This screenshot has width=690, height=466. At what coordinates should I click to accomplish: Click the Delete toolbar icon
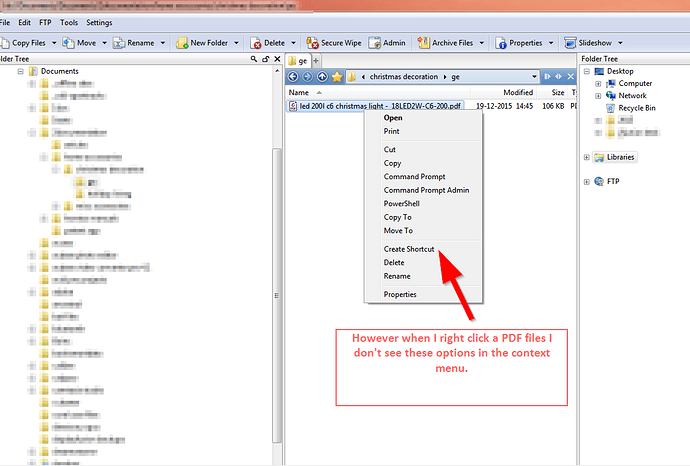click(256, 43)
